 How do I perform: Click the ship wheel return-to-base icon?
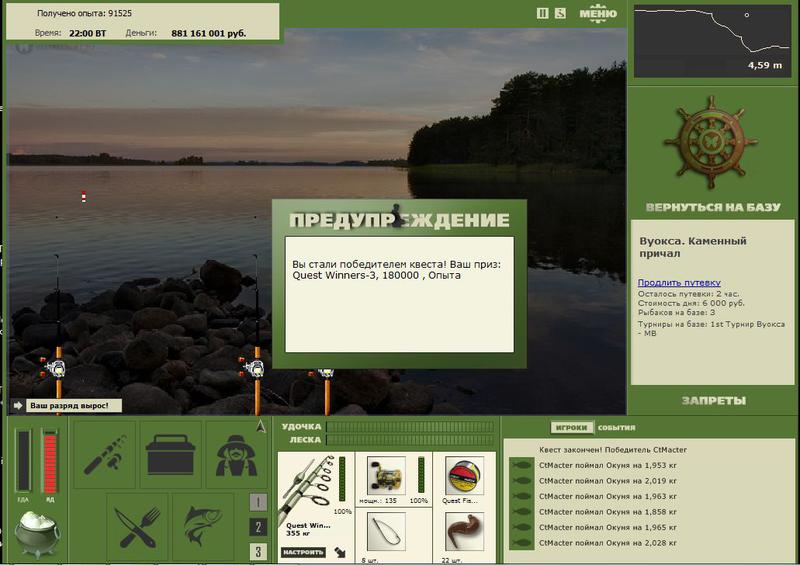point(711,142)
